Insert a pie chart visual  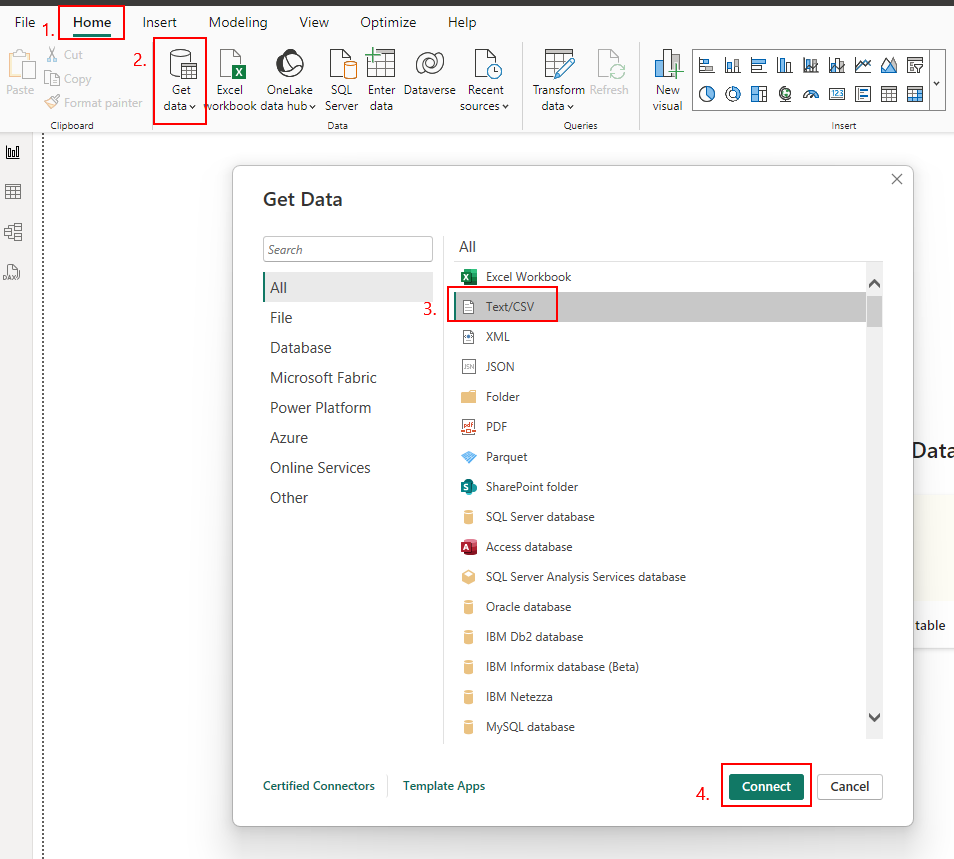pyautogui.click(x=706, y=94)
